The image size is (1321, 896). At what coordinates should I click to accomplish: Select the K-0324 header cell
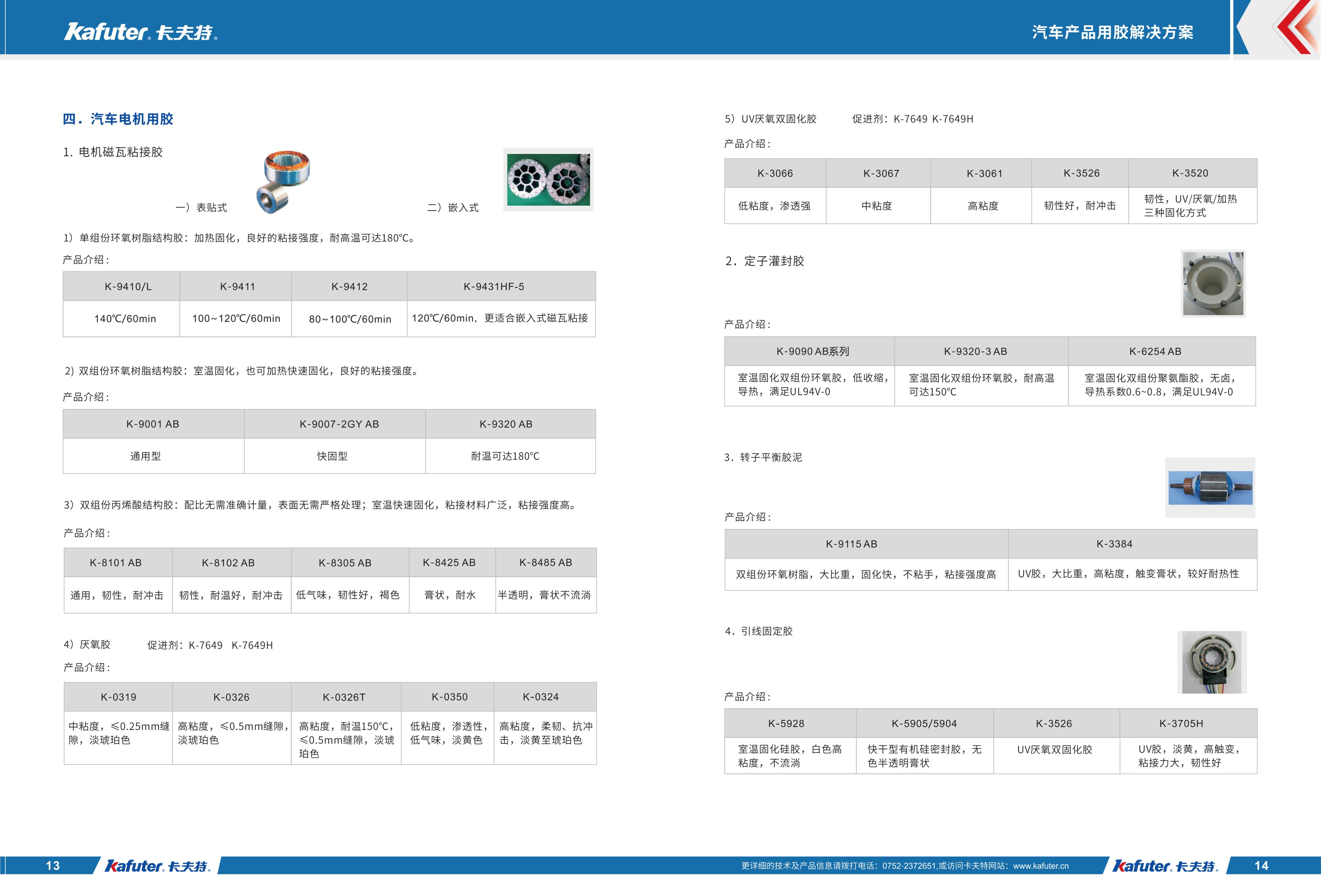pyautogui.click(x=545, y=697)
